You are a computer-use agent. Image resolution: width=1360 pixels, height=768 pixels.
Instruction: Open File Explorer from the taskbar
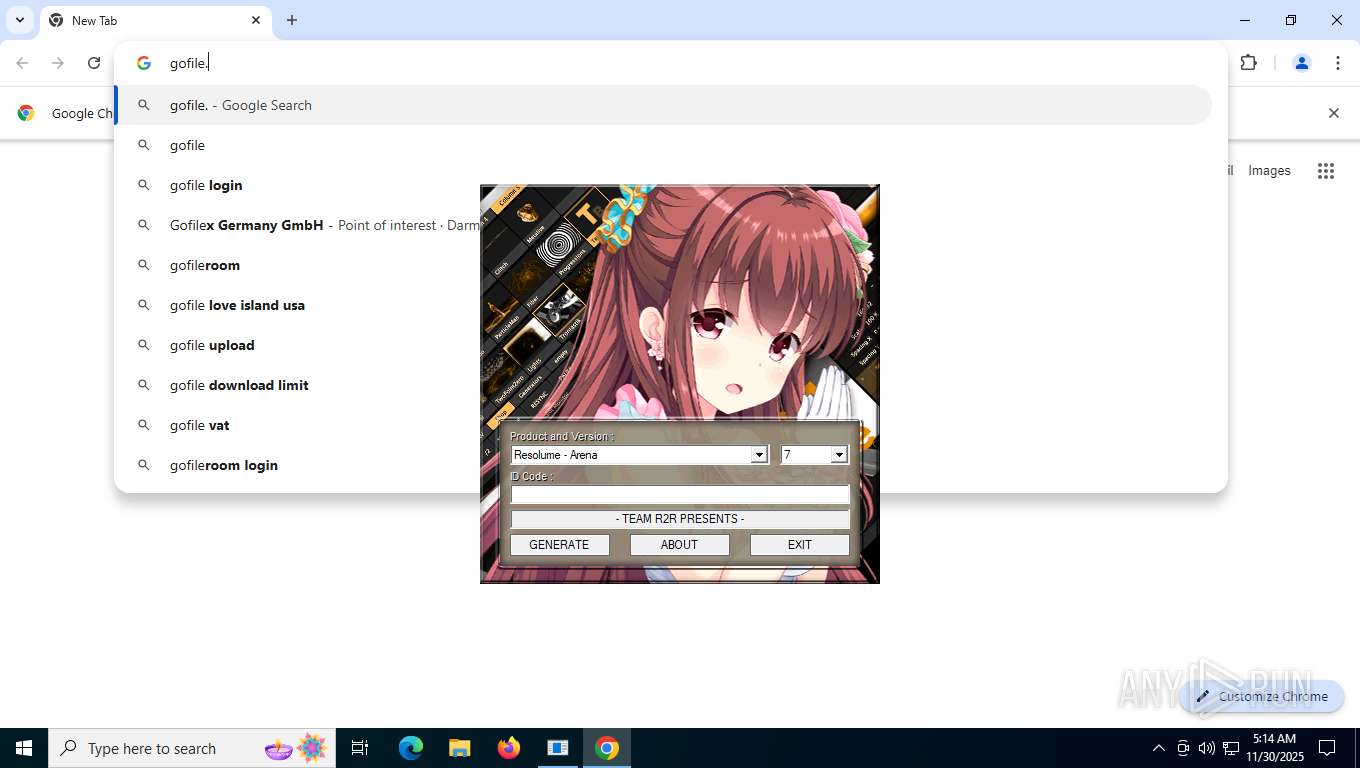[459, 748]
